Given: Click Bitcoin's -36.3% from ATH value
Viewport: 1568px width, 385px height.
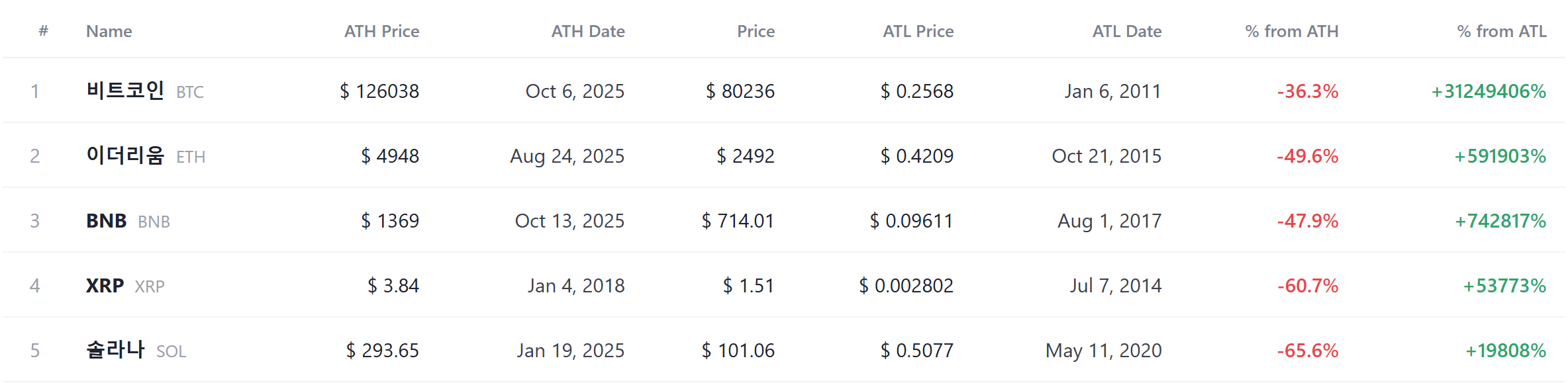Looking at the screenshot, I should click(x=1307, y=91).
